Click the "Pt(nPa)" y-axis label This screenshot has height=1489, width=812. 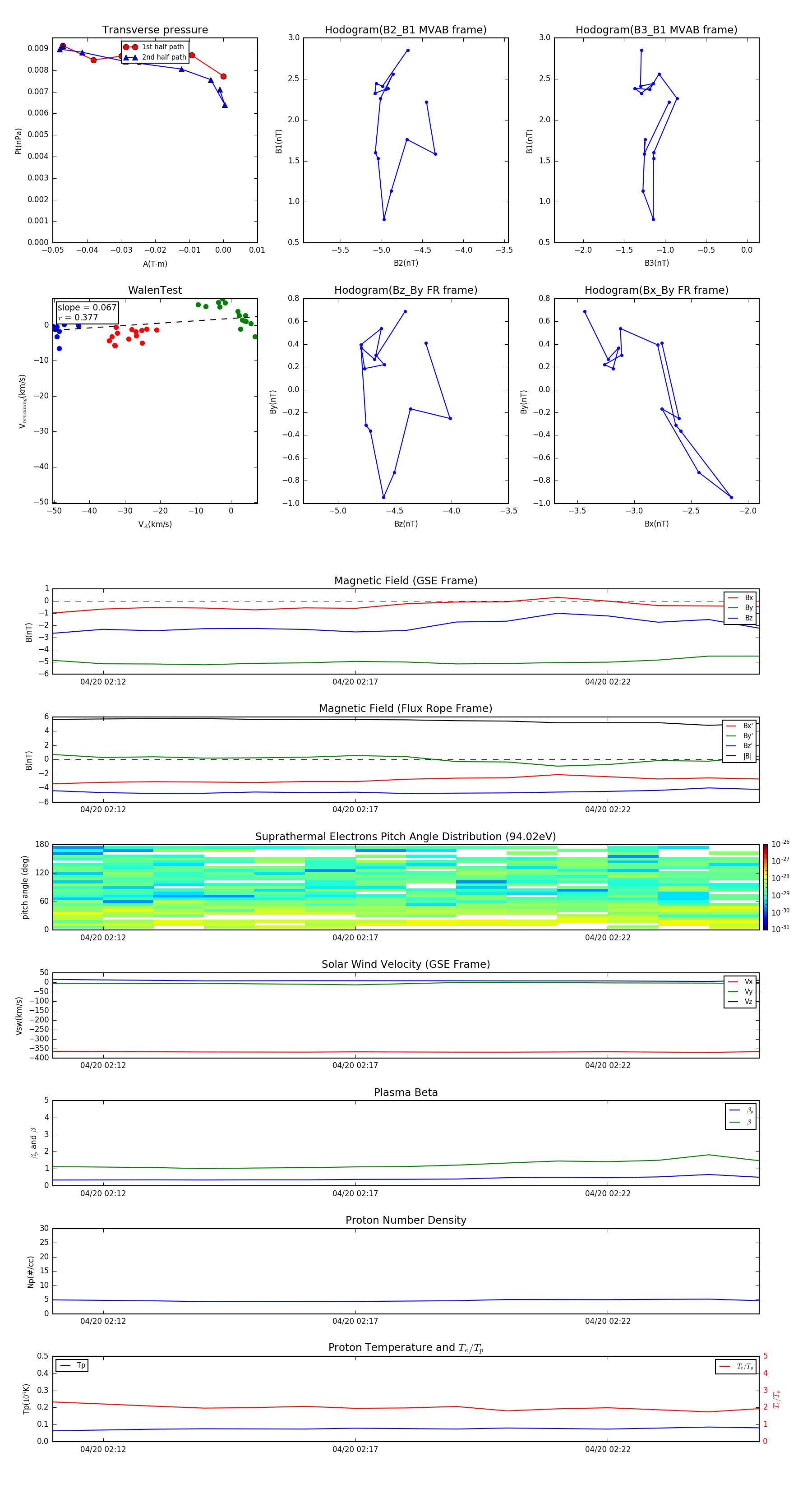click(x=18, y=141)
